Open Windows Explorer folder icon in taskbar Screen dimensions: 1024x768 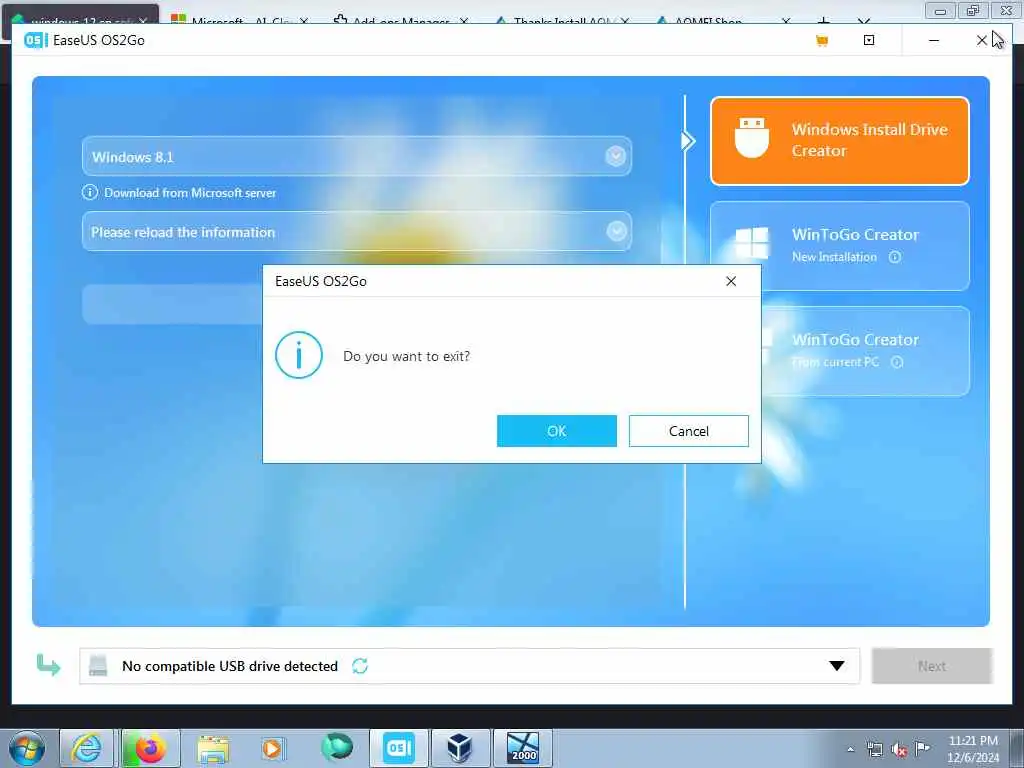[212, 748]
